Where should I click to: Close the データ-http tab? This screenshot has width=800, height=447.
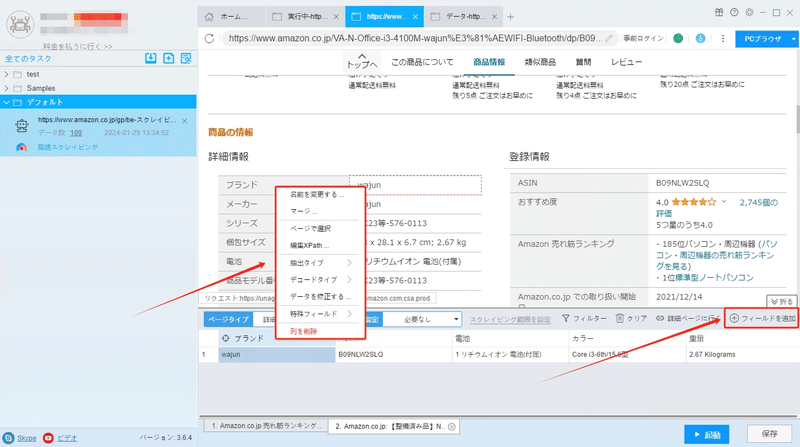tap(494, 17)
